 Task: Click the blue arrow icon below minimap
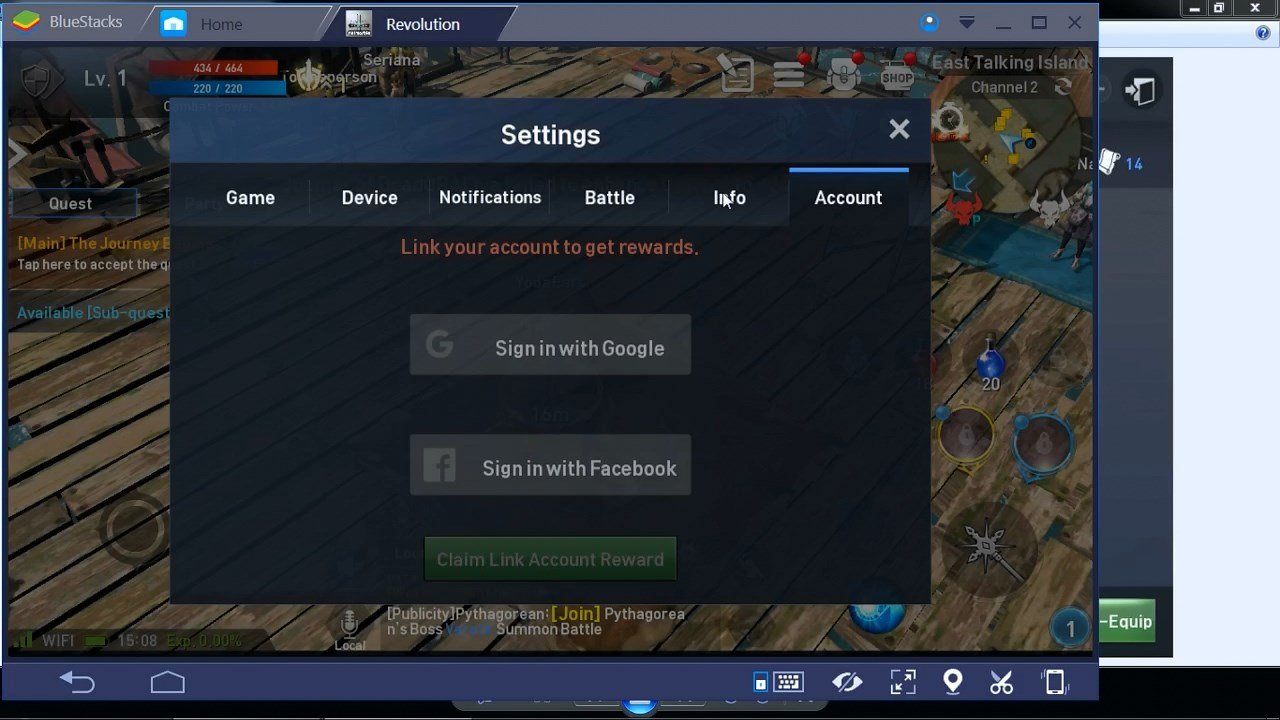963,181
